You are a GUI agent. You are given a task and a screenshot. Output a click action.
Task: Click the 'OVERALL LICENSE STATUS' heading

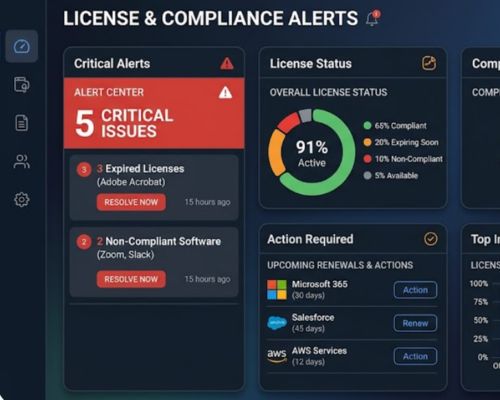(328, 92)
